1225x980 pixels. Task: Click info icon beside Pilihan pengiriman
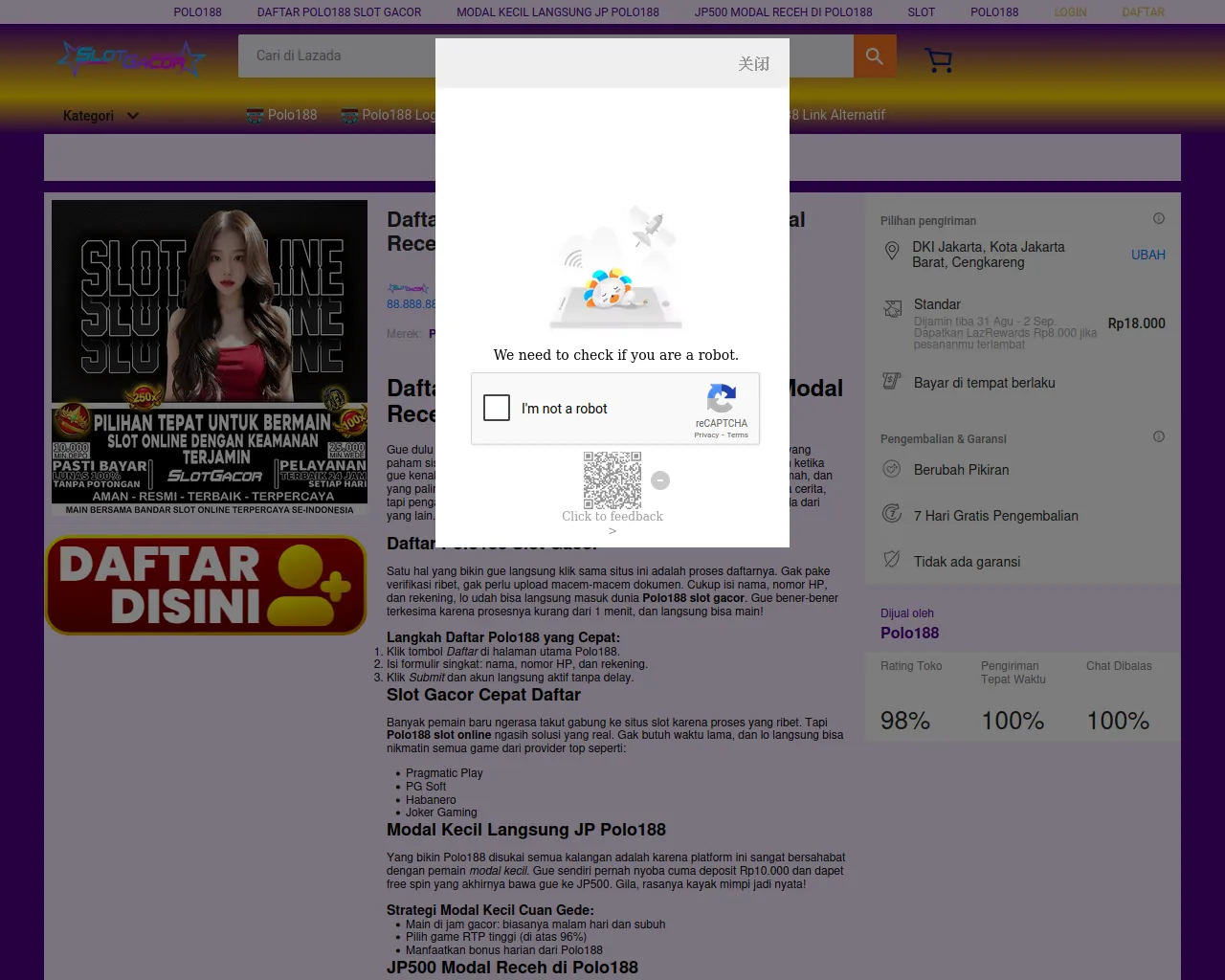pyautogui.click(x=1159, y=218)
